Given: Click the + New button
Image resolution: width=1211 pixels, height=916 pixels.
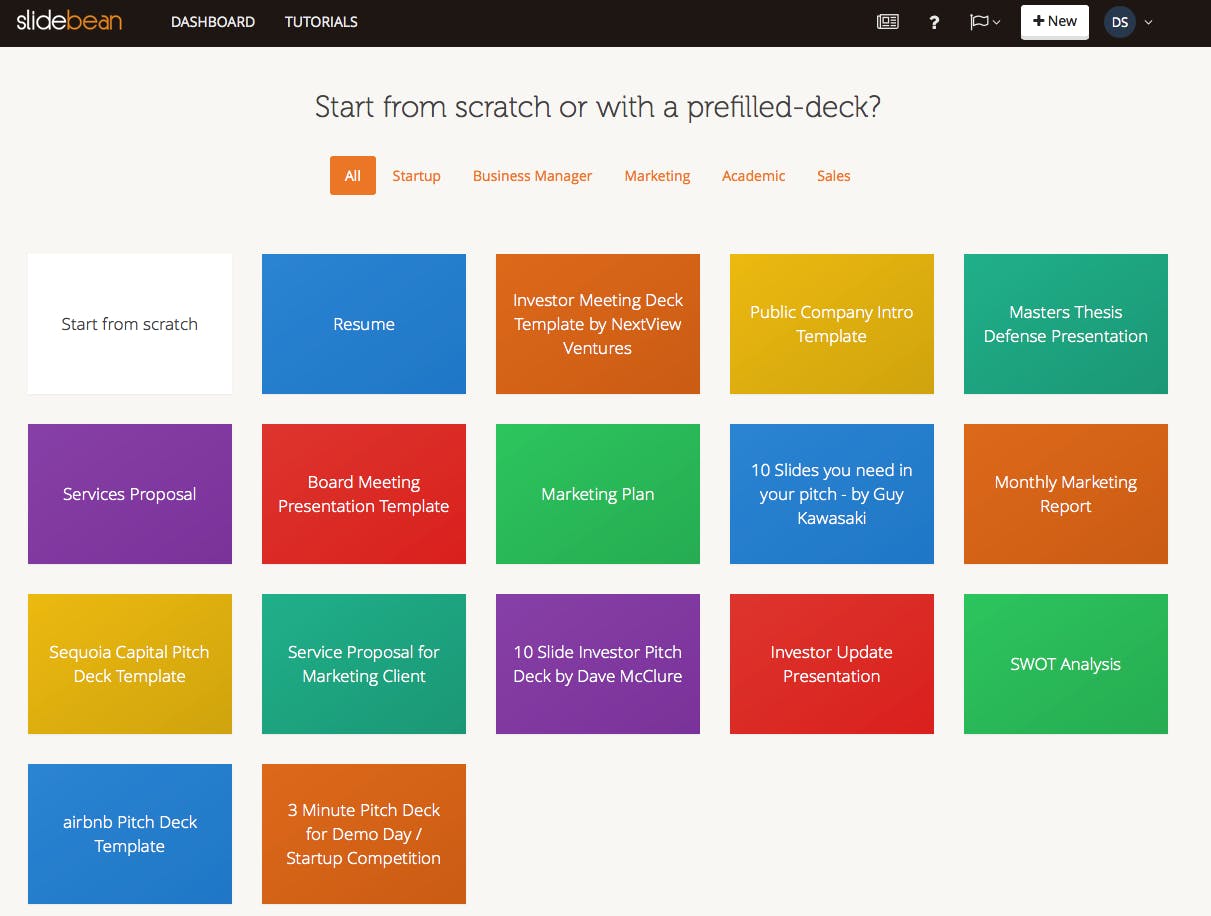Looking at the screenshot, I should (1054, 21).
